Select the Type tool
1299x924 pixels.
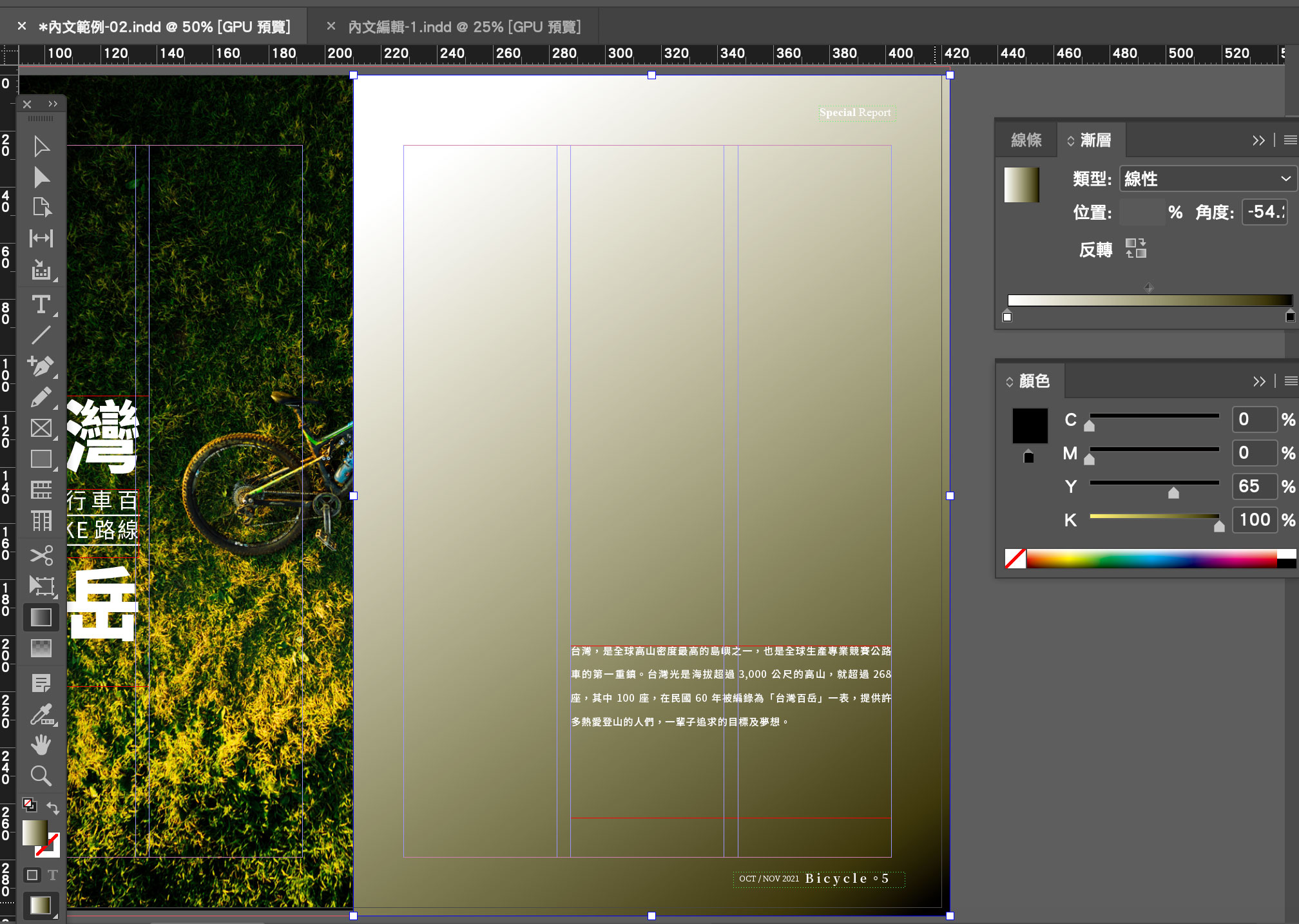41,304
